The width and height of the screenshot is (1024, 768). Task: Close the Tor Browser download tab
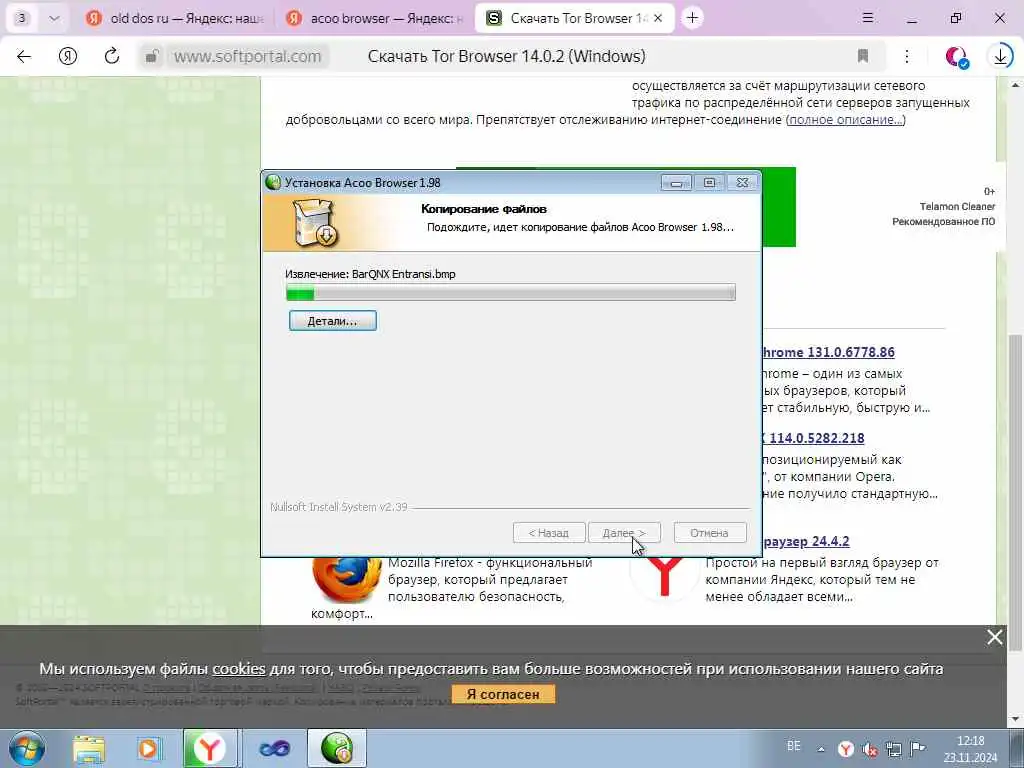pyautogui.click(x=658, y=18)
